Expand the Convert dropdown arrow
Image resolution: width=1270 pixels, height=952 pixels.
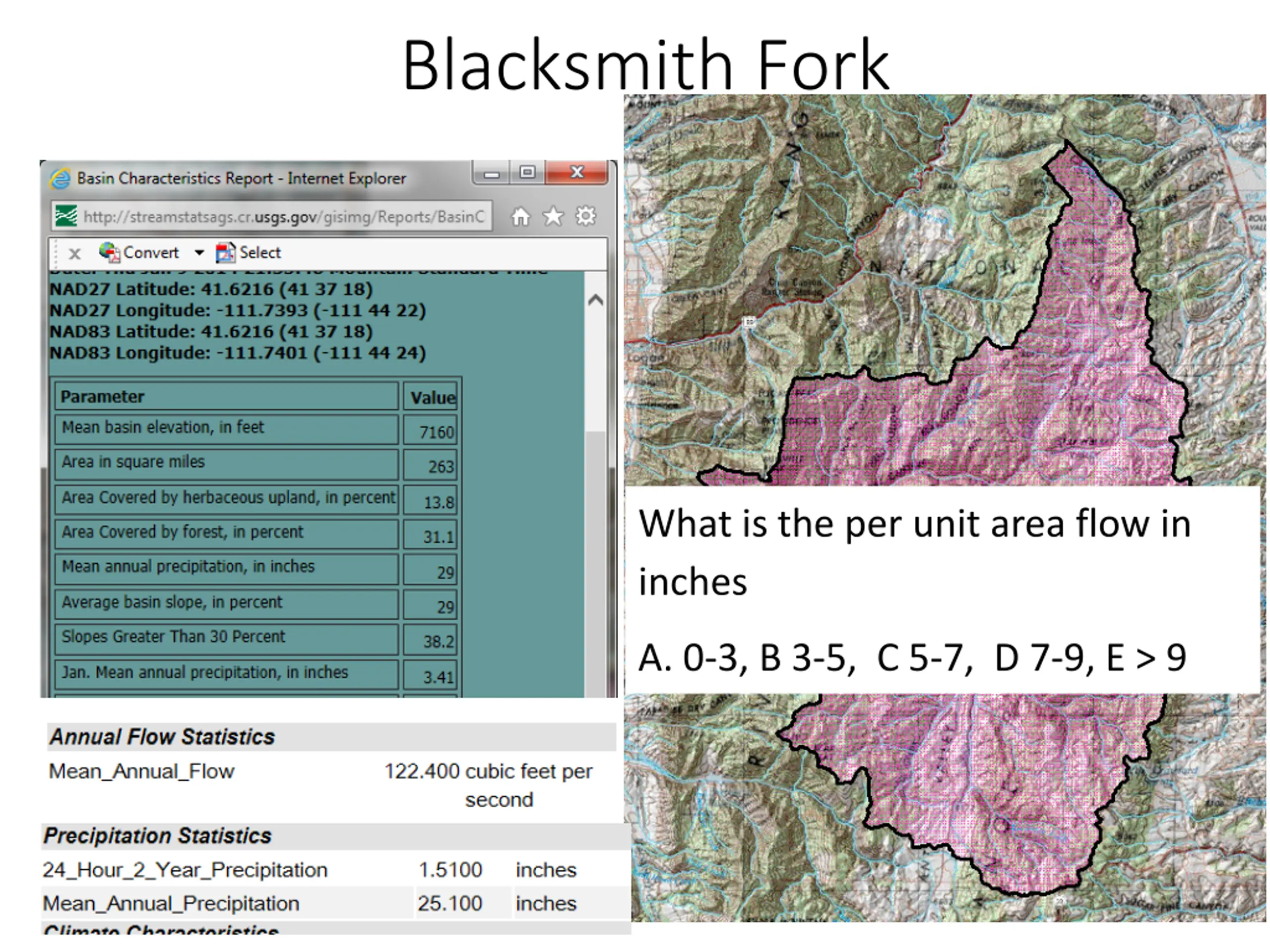(198, 252)
